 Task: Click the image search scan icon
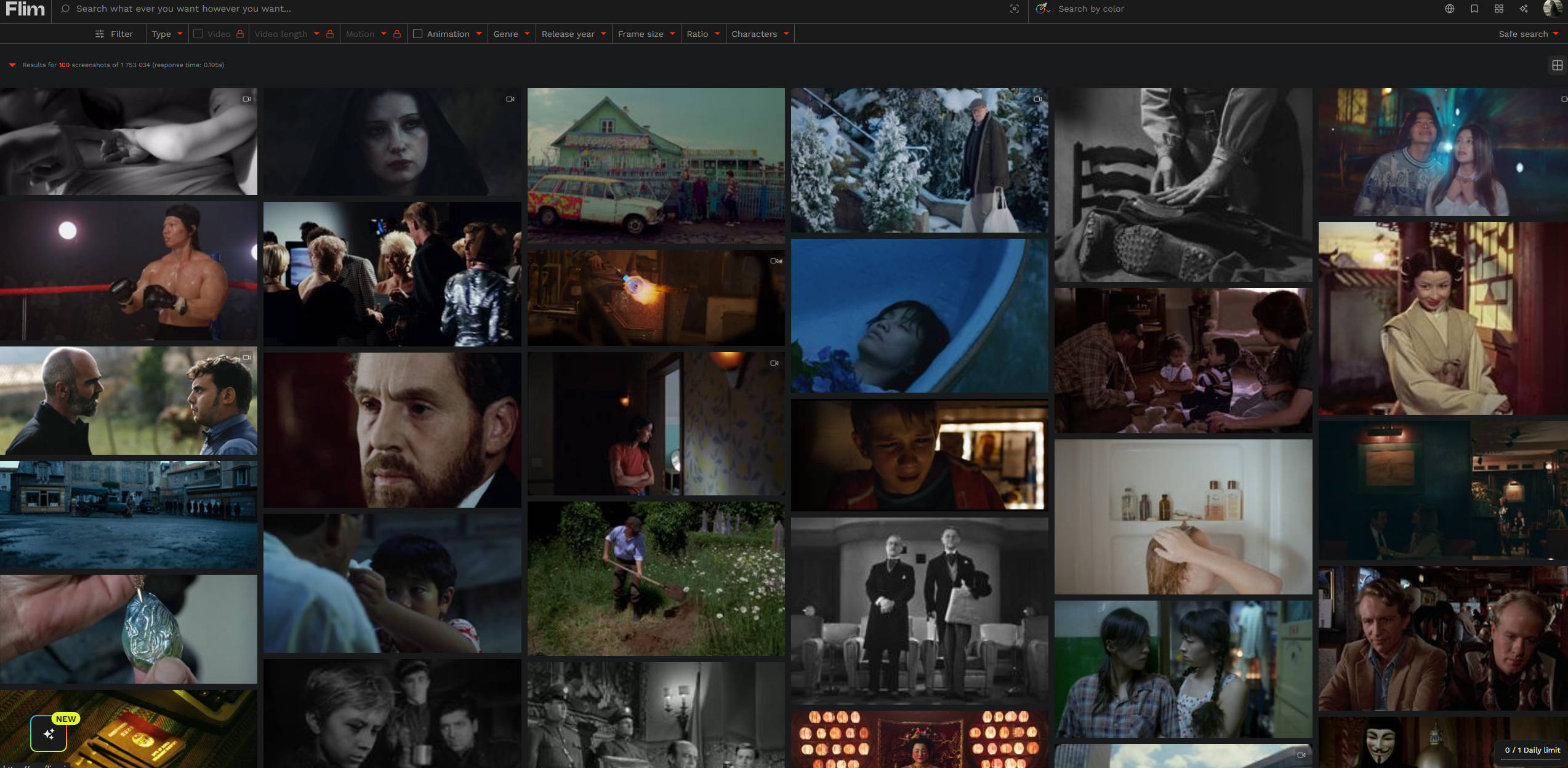(1014, 9)
